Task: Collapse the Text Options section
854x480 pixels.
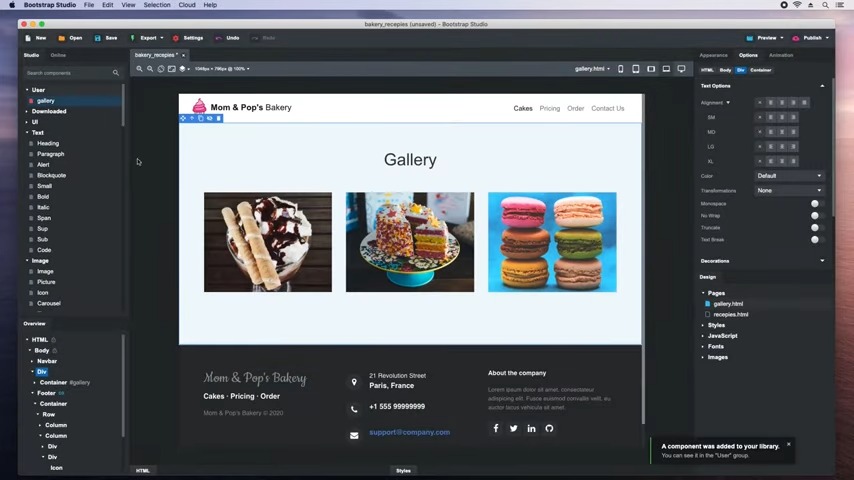Action: 822,86
